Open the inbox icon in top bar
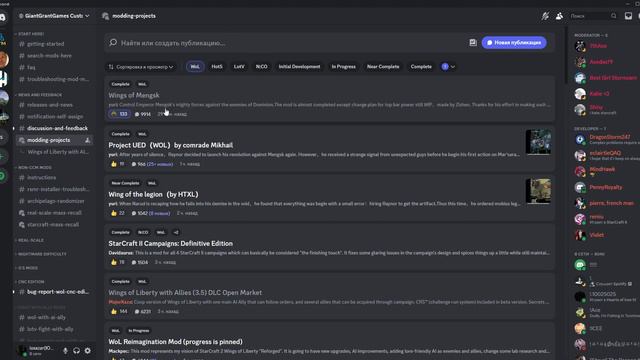This screenshot has height=360, width=640. click(628, 16)
